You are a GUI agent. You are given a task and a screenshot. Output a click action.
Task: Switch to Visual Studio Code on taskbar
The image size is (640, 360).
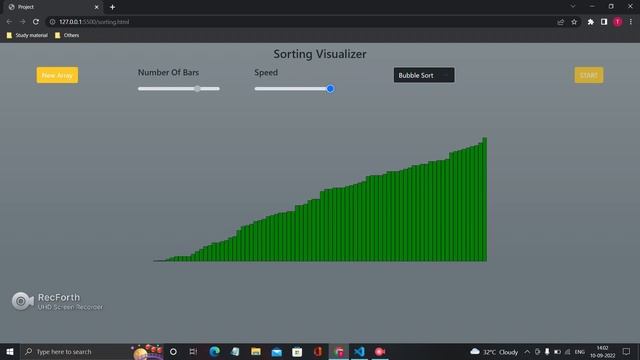click(x=359, y=351)
